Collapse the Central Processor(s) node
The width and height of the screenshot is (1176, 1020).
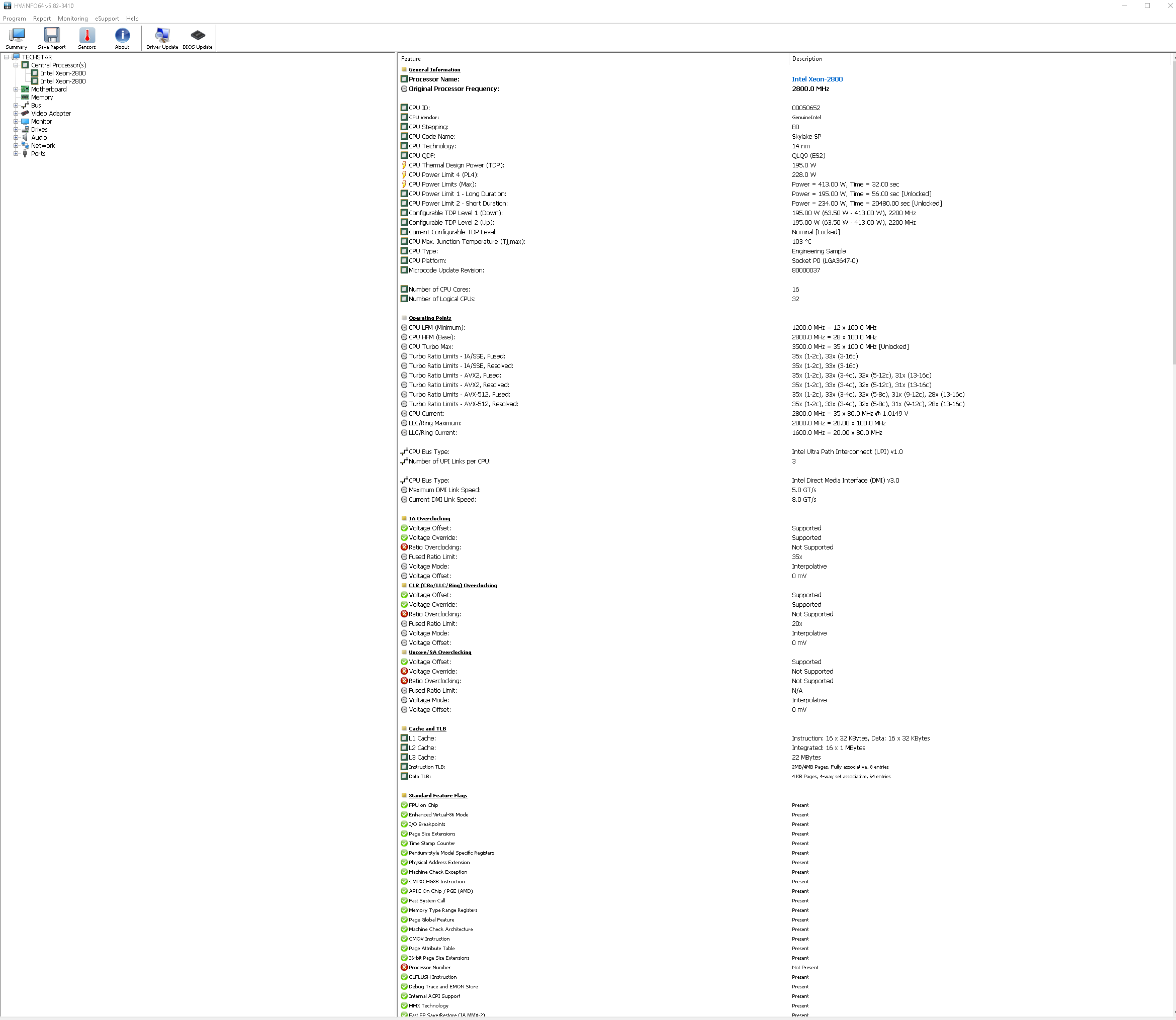coord(16,65)
